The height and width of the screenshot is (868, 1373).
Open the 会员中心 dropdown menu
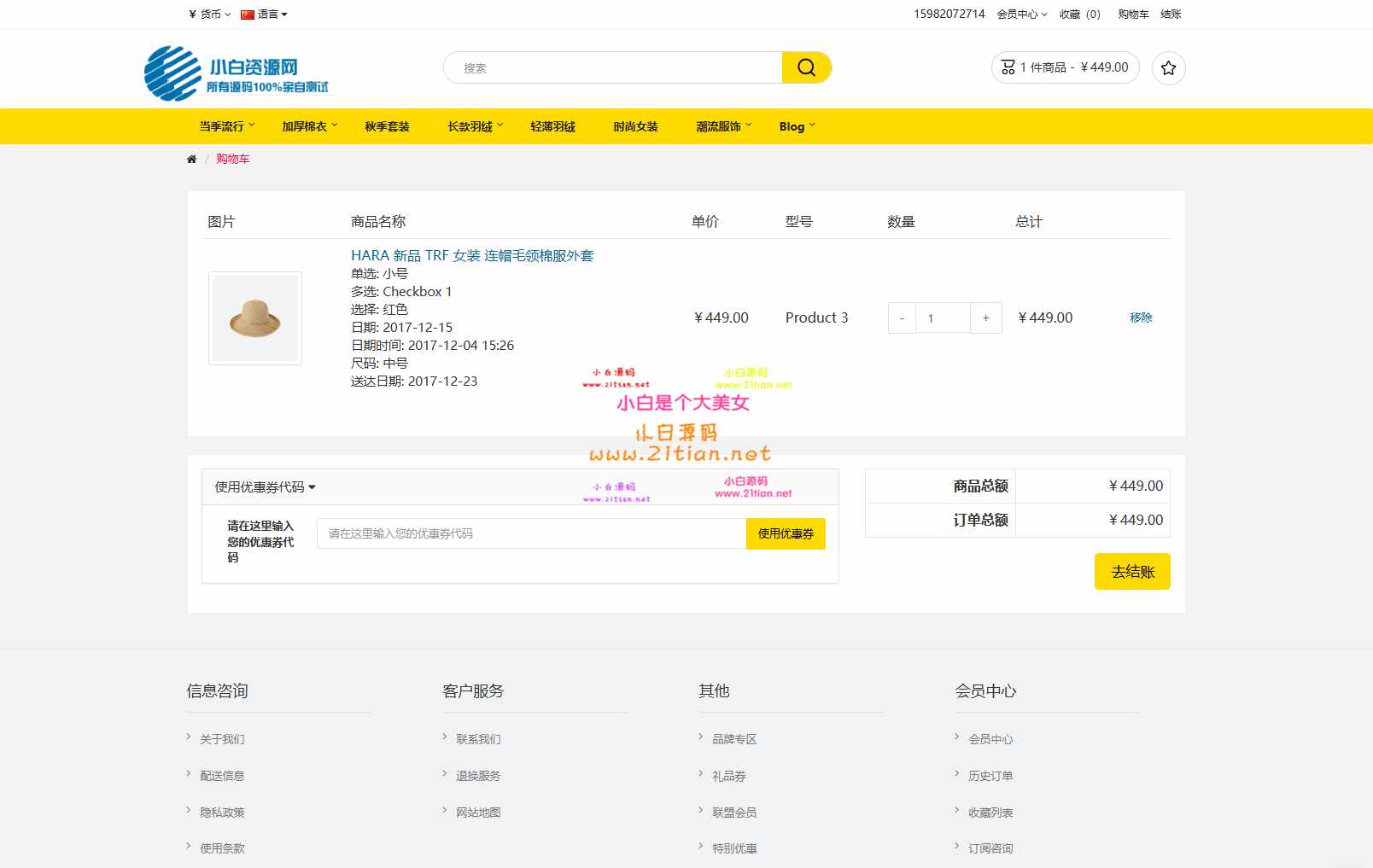[1022, 15]
